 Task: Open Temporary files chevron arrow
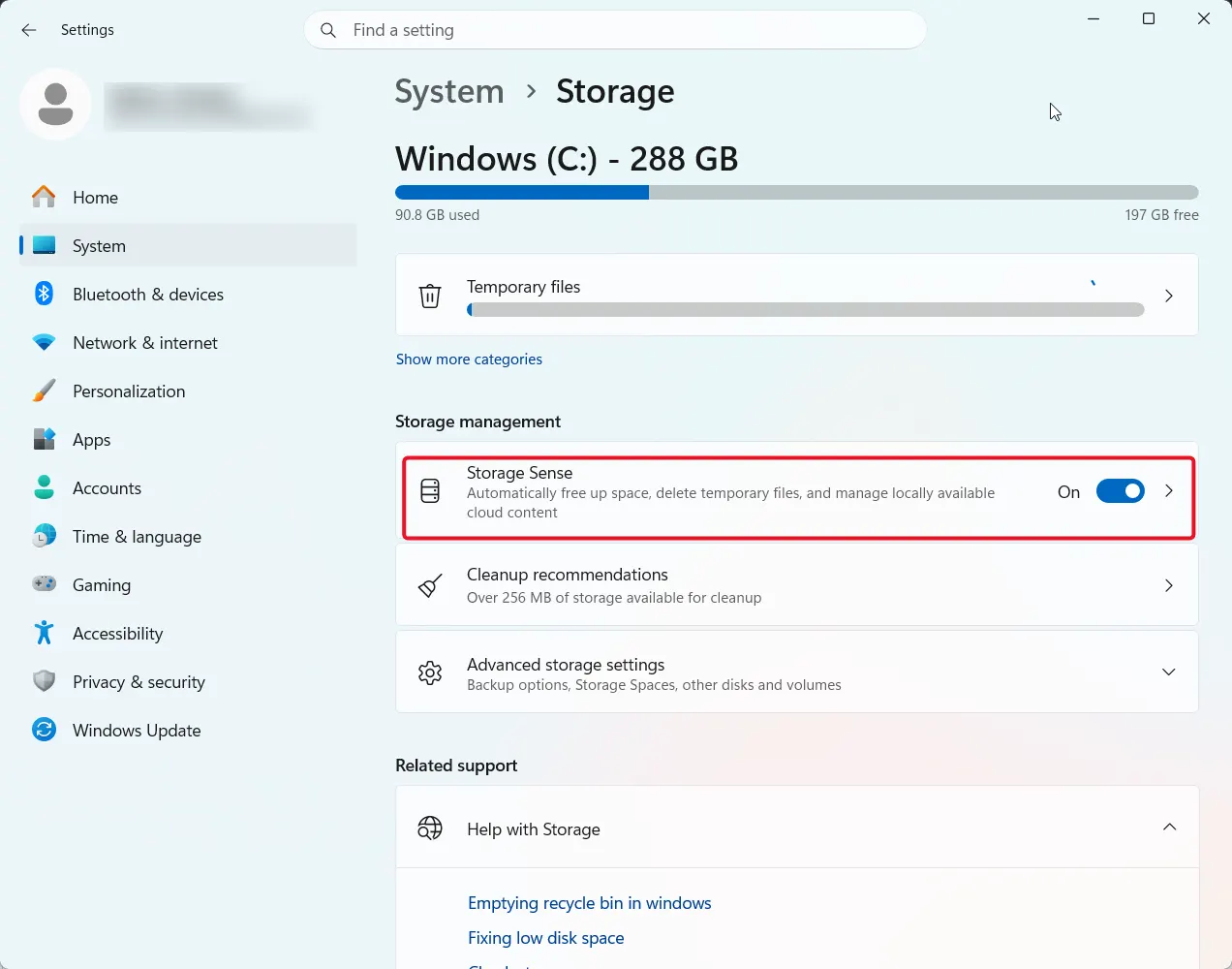1169,296
